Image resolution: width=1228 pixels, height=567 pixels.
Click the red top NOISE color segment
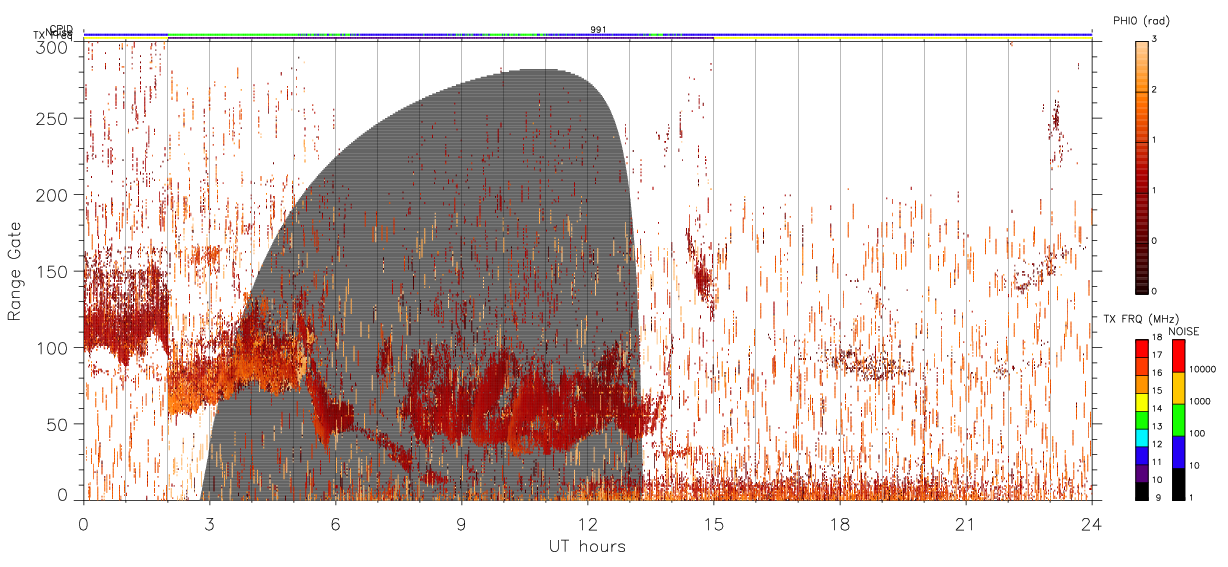coord(1178,356)
